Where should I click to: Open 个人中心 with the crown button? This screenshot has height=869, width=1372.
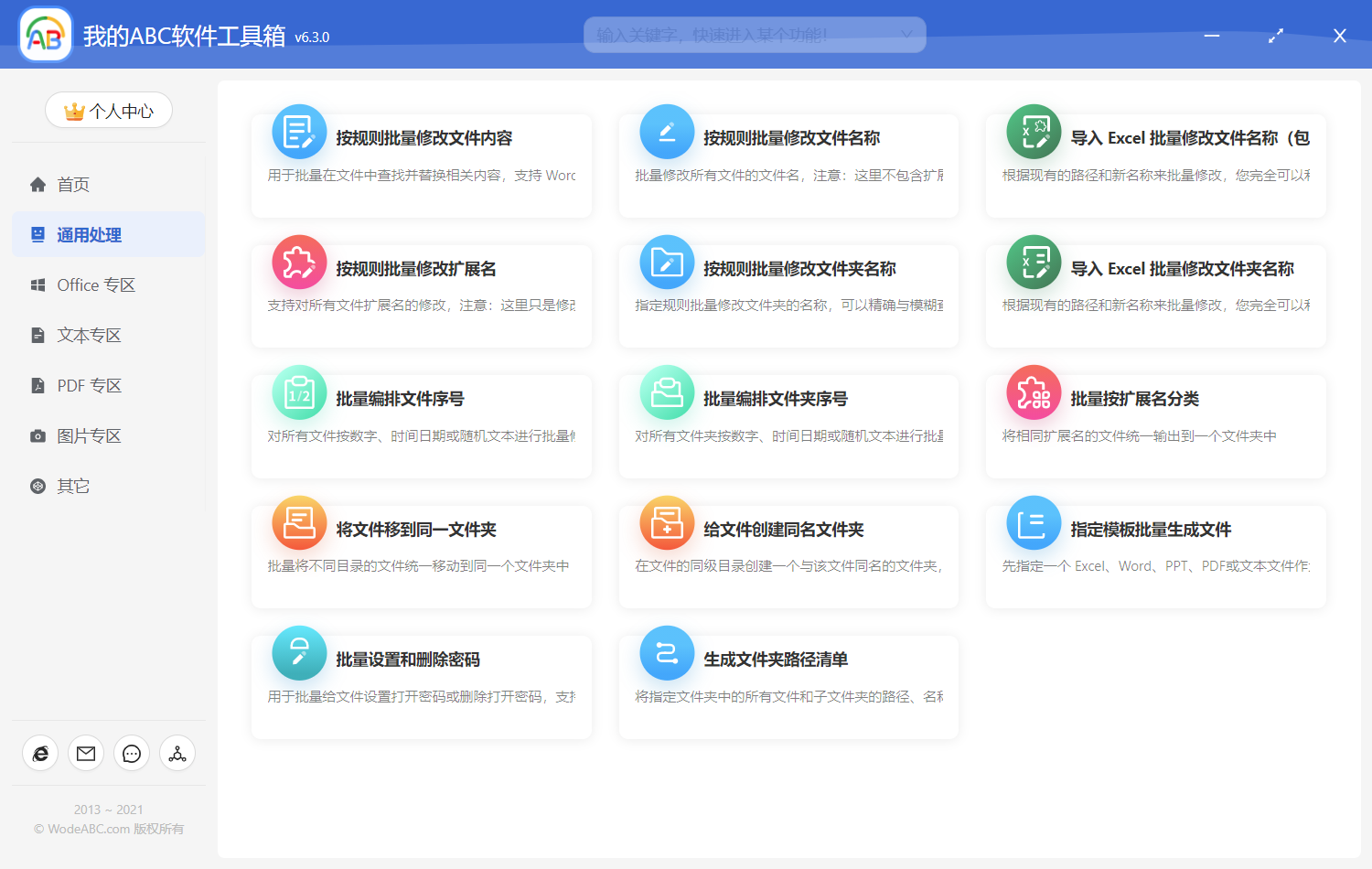(108, 110)
